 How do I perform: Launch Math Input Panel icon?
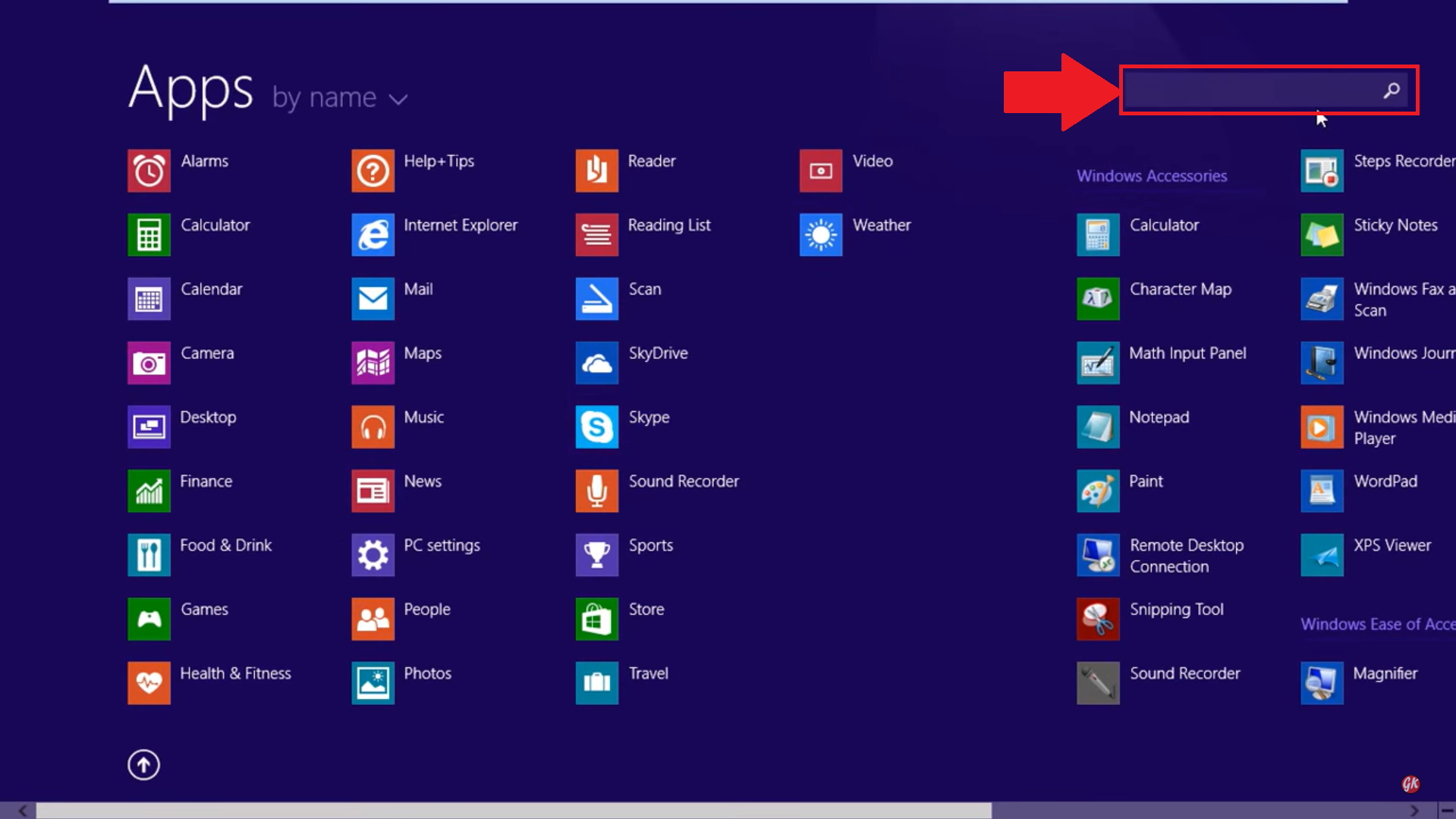pyautogui.click(x=1098, y=363)
